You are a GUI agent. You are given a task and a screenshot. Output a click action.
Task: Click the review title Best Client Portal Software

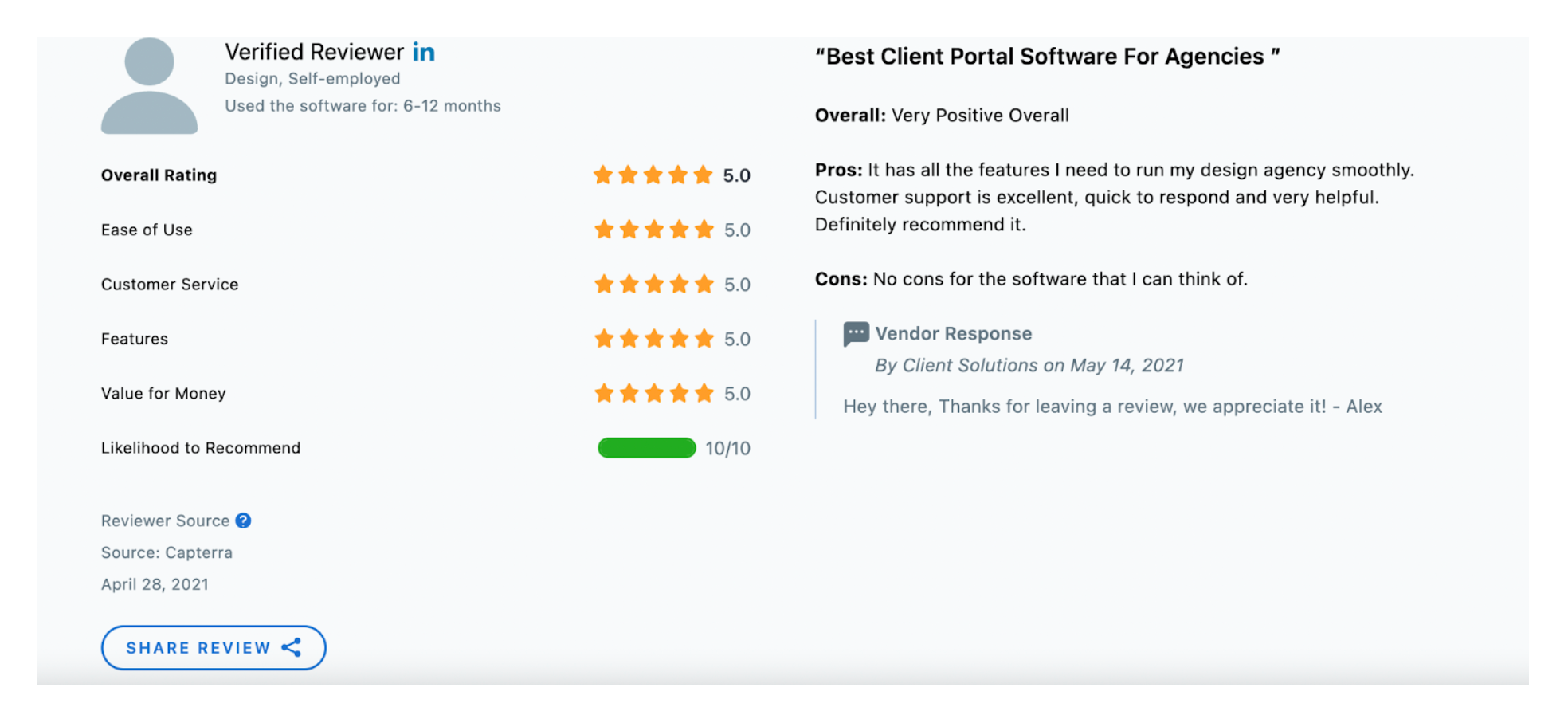1047,57
